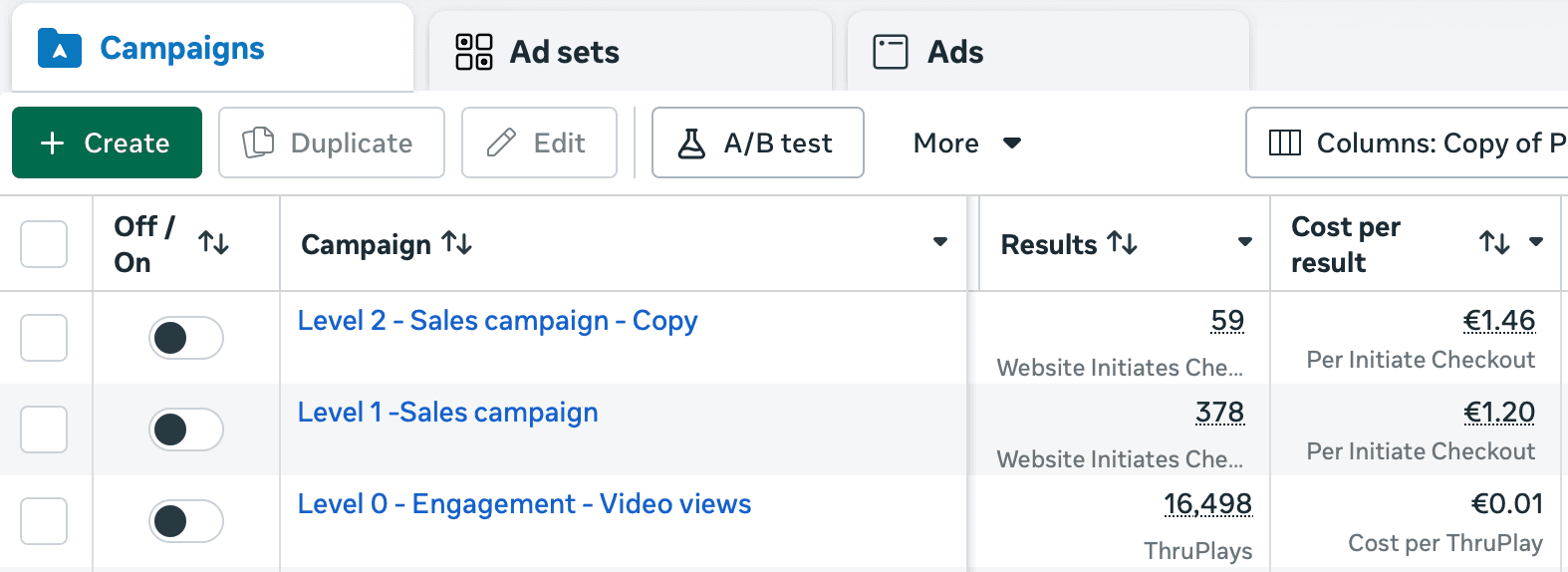The image size is (1568, 572).
Task: Select the Level 1 -Sales campaign checkbox
Action: point(44,429)
